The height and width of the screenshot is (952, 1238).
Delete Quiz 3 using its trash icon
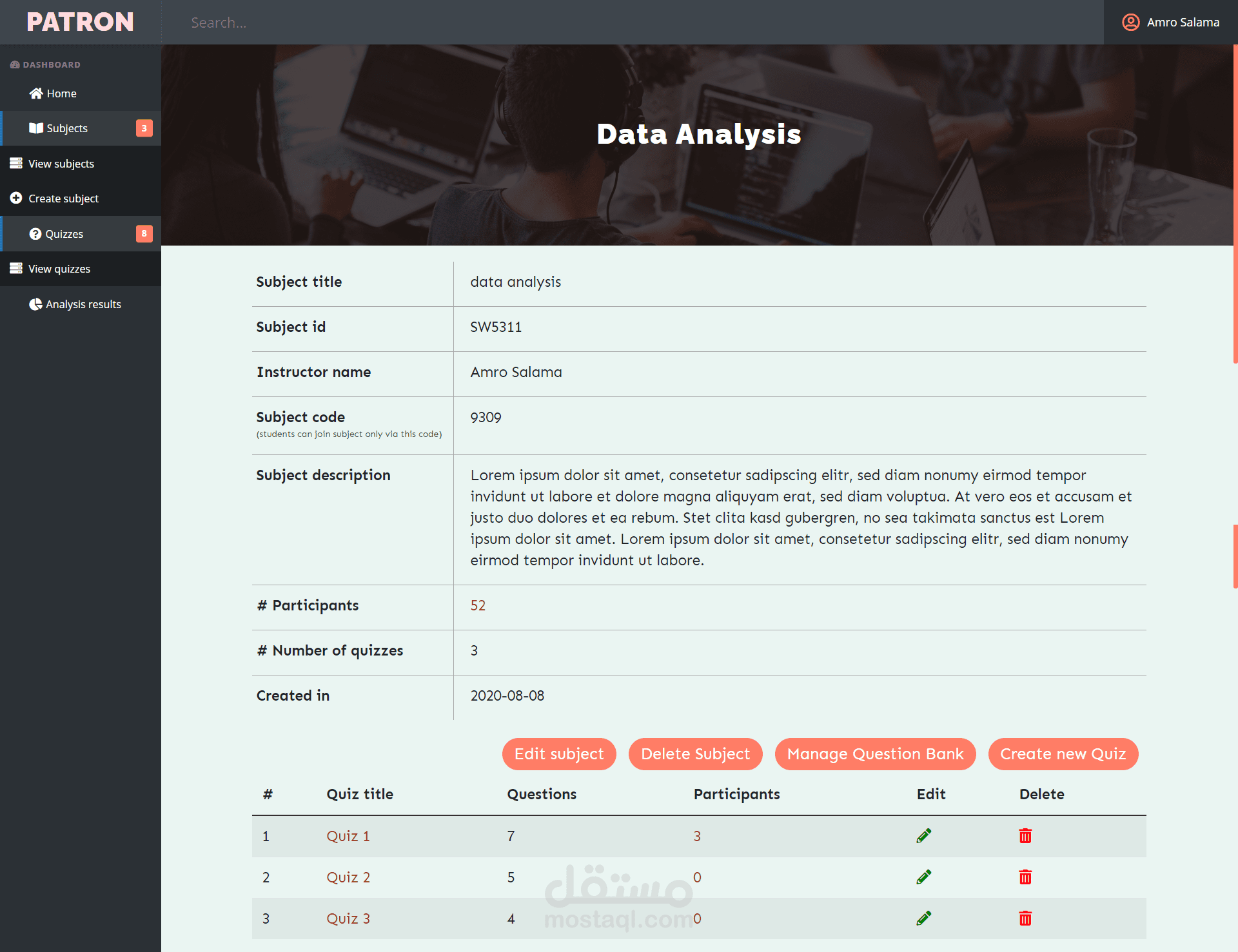tap(1025, 918)
